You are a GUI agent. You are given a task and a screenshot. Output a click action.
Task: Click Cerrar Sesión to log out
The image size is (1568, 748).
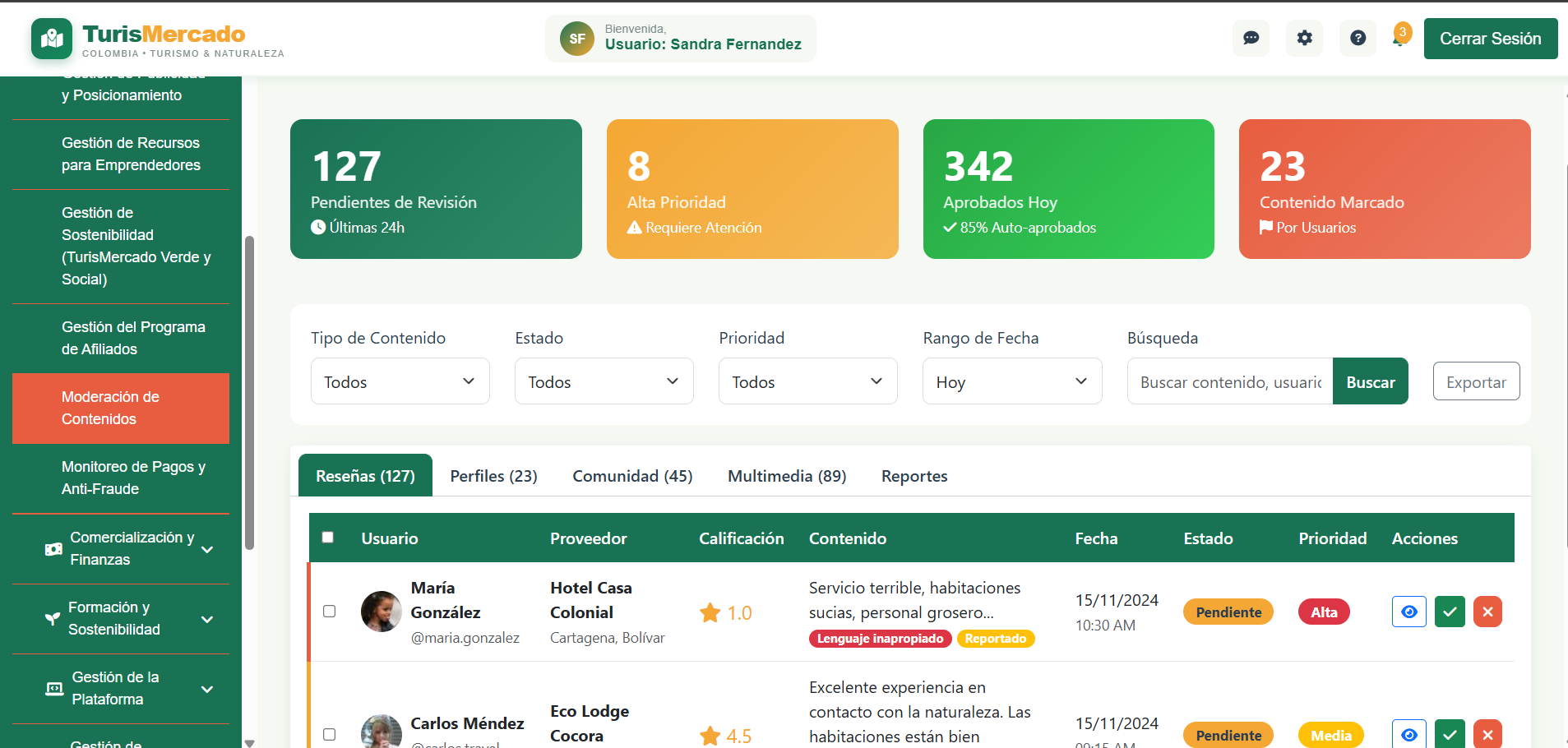pos(1490,38)
